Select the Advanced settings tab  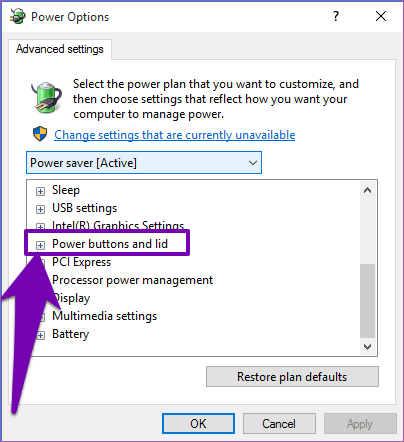click(60, 49)
